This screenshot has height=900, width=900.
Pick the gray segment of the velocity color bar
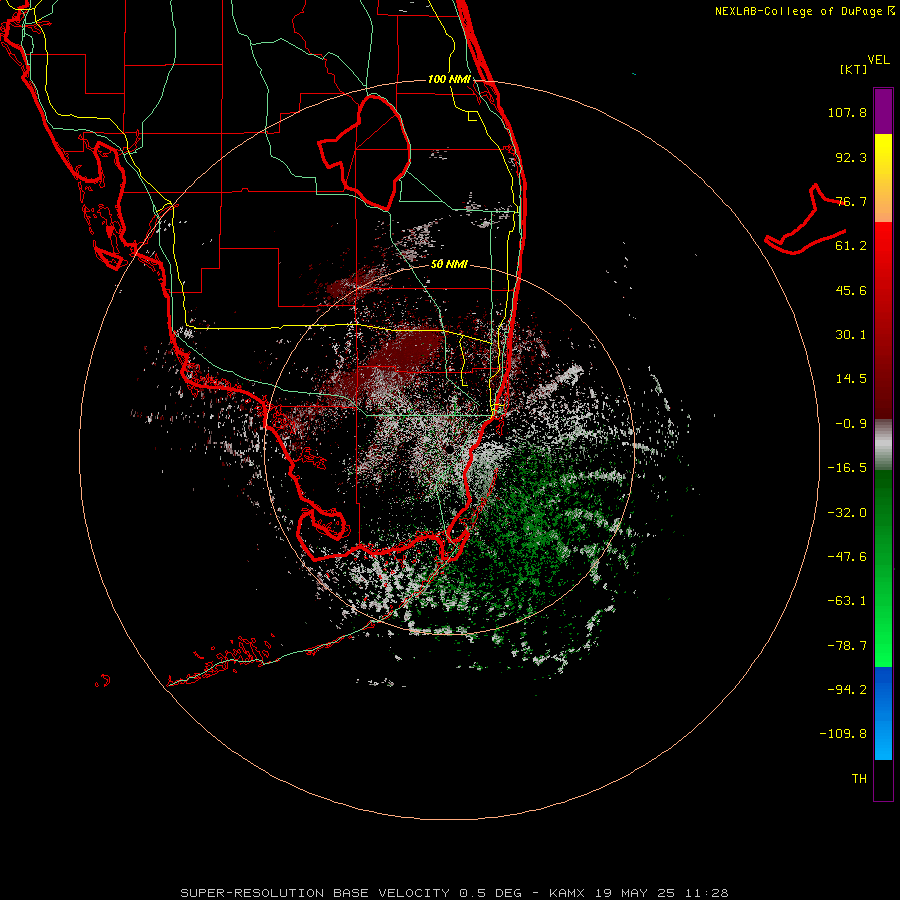click(x=883, y=445)
